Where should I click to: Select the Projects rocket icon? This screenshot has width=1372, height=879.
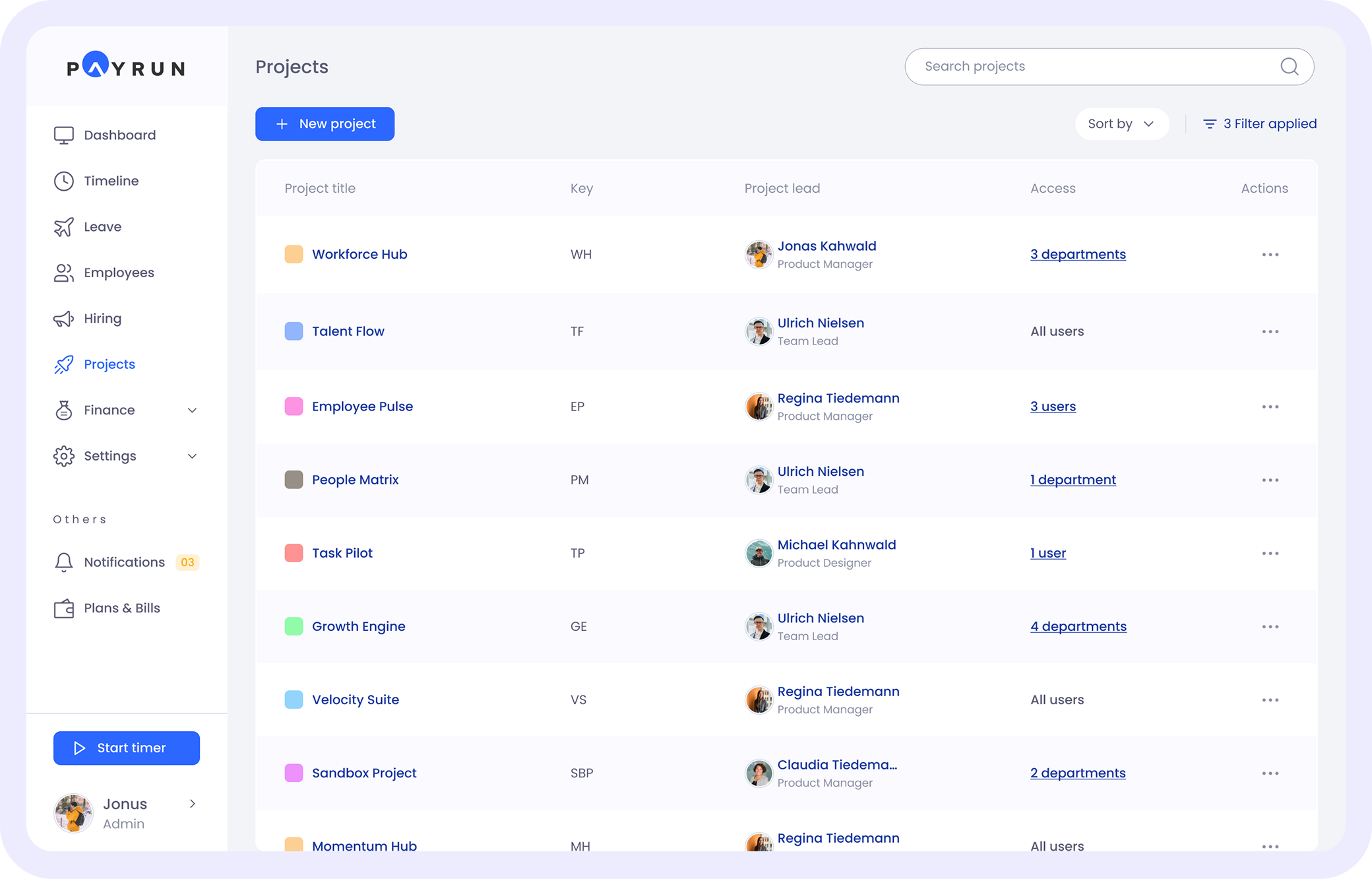tap(63, 364)
